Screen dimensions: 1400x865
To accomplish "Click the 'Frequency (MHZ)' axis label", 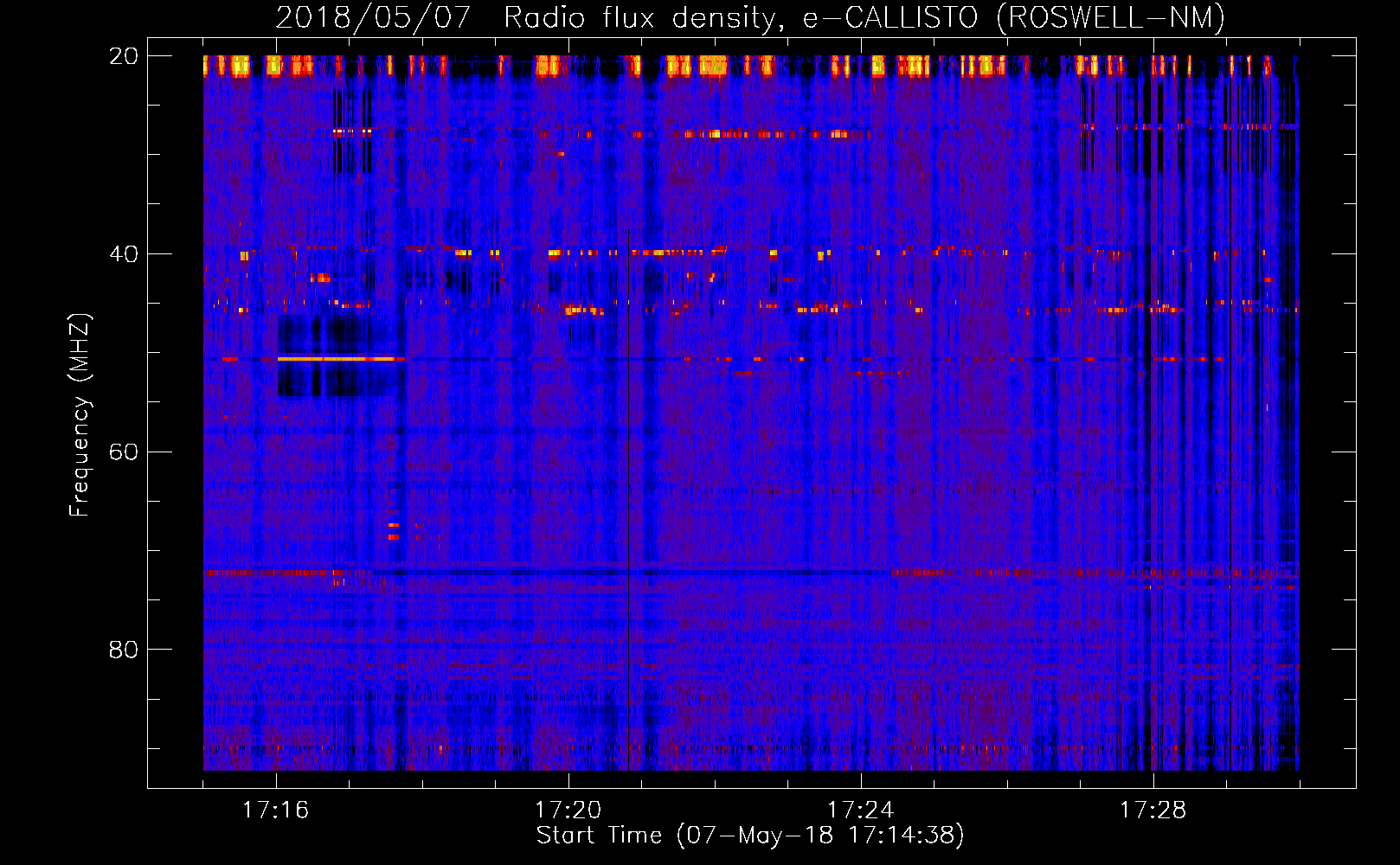I will pyautogui.click(x=80, y=415).
